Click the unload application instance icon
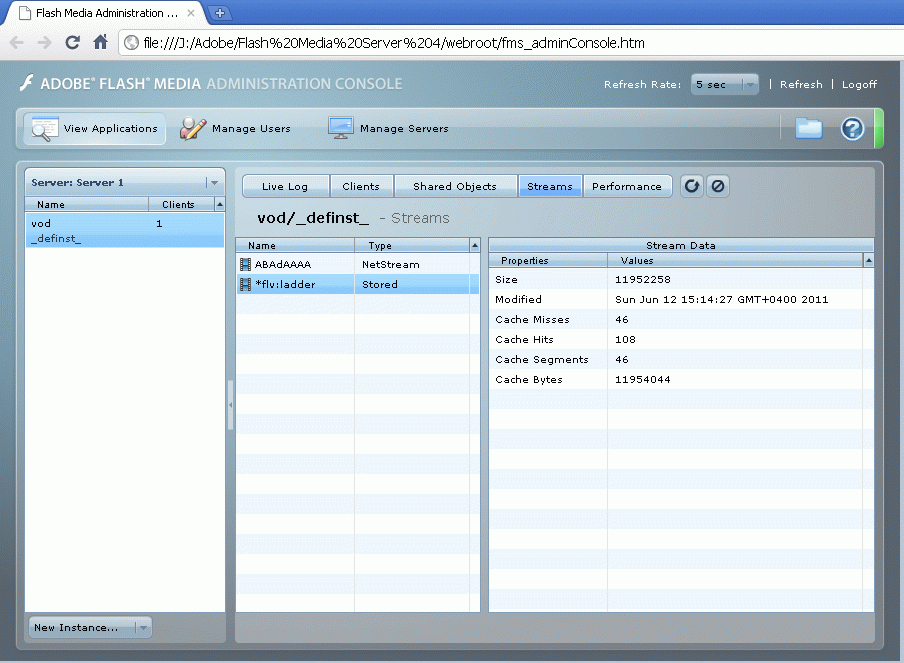 coord(718,186)
